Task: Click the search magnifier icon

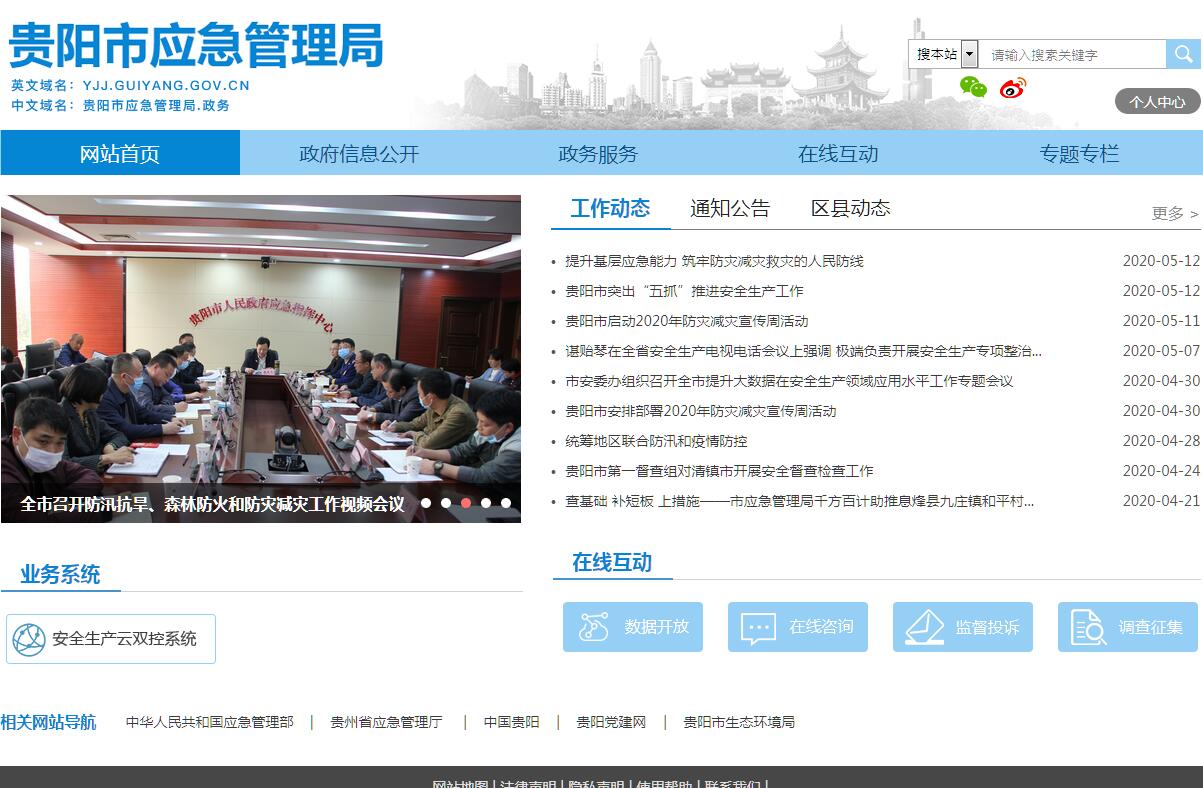Action: tap(1183, 54)
